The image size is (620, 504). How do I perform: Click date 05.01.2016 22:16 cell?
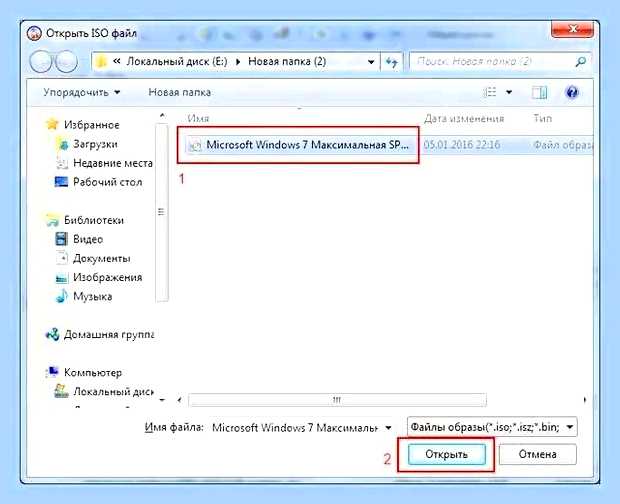[x=461, y=145]
